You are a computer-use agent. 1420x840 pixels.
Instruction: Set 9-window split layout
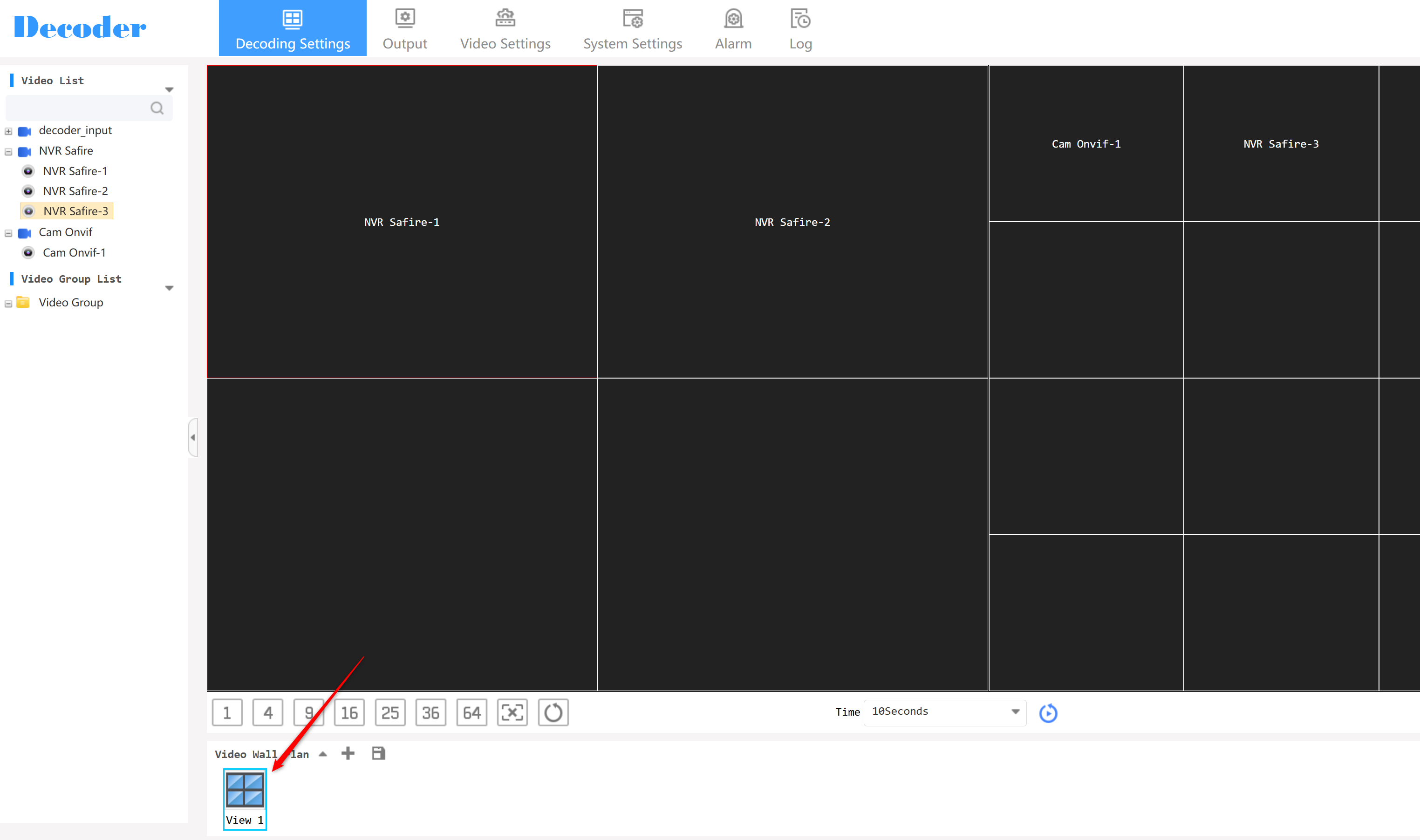[308, 712]
